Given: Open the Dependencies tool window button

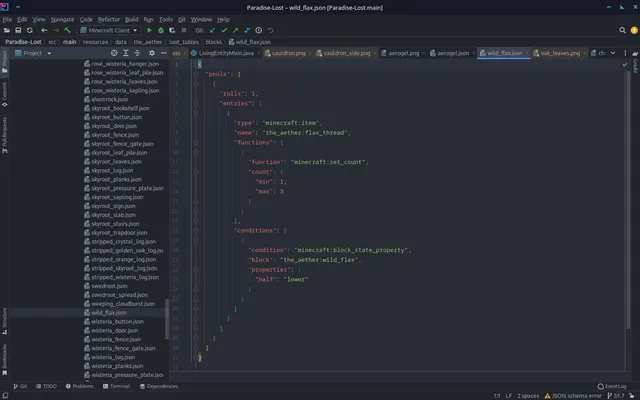Looking at the screenshot, I should click(x=159, y=386).
